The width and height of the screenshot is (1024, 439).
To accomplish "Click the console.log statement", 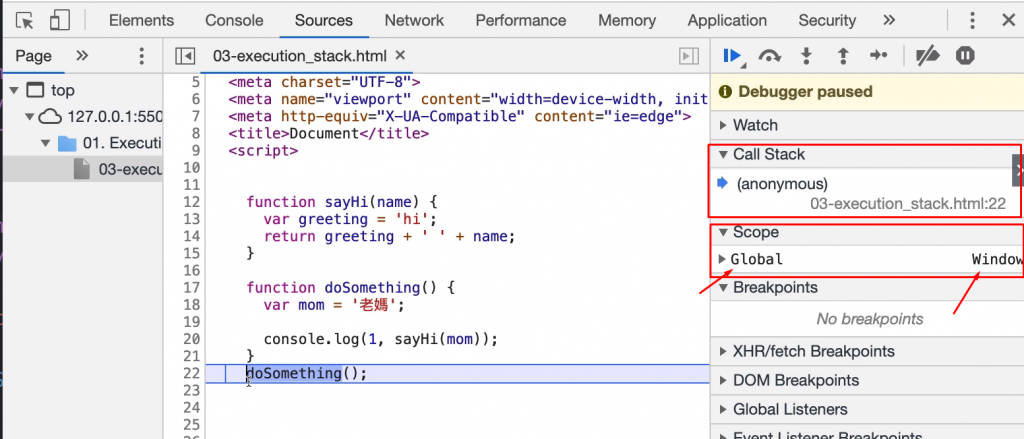I will [381, 339].
